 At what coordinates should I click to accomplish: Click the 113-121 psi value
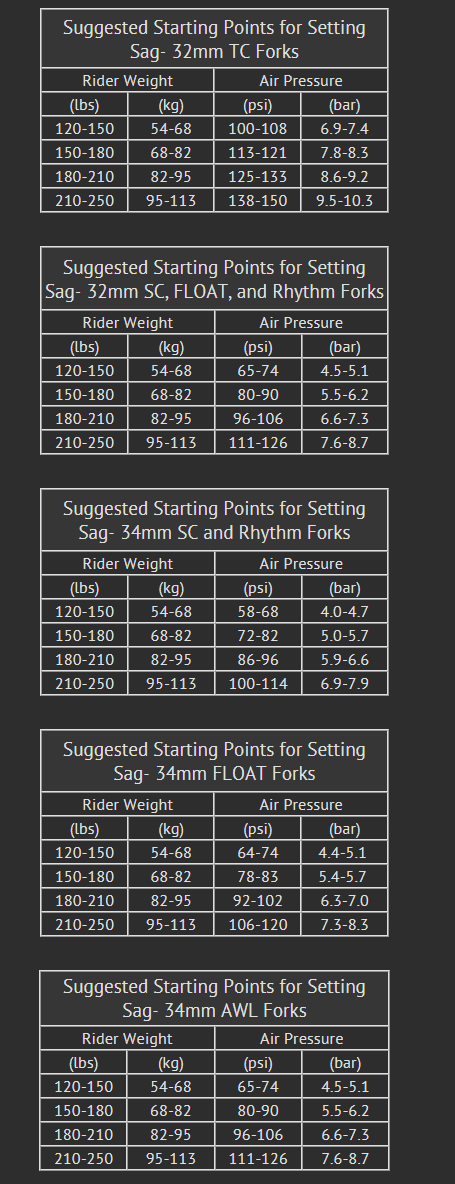tap(257, 153)
